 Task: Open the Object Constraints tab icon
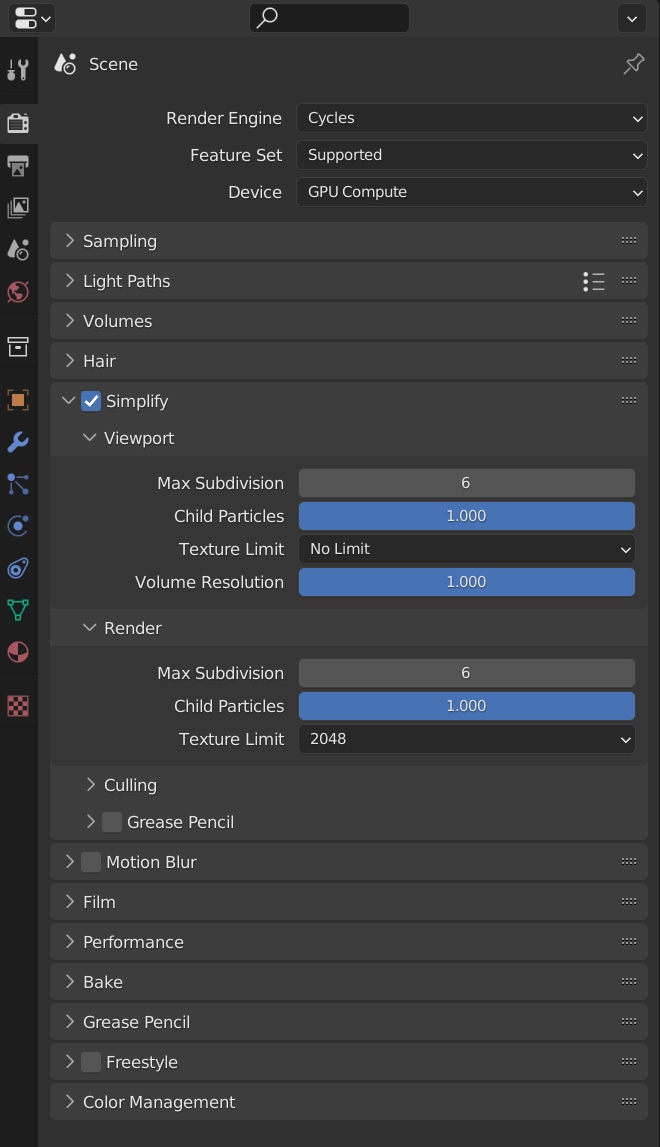pyautogui.click(x=18, y=568)
